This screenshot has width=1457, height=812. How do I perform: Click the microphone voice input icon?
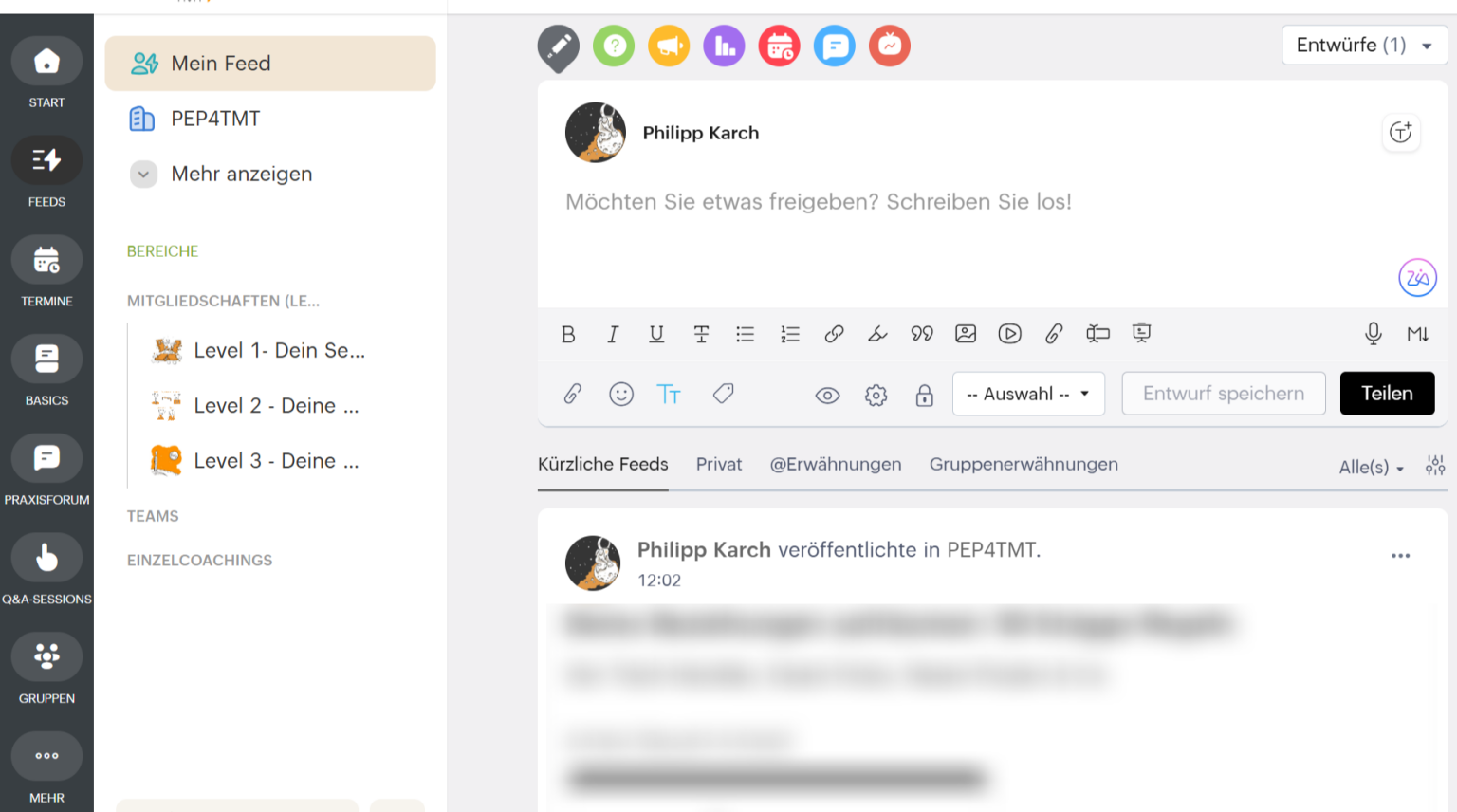pyautogui.click(x=1373, y=334)
